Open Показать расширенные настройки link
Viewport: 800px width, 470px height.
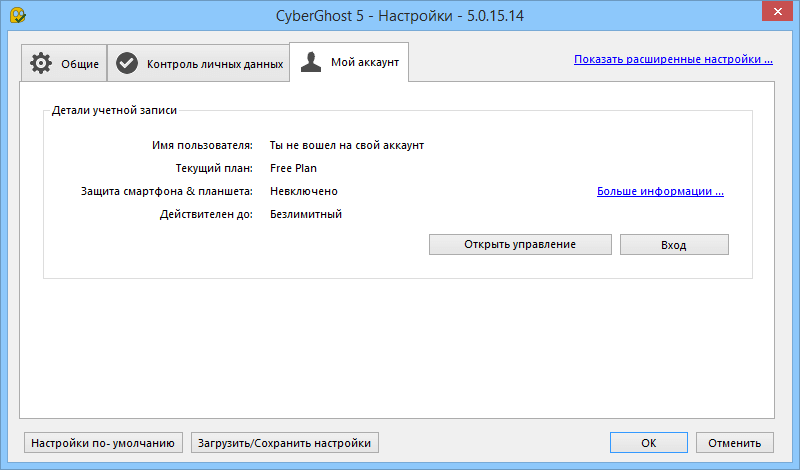tap(673, 59)
